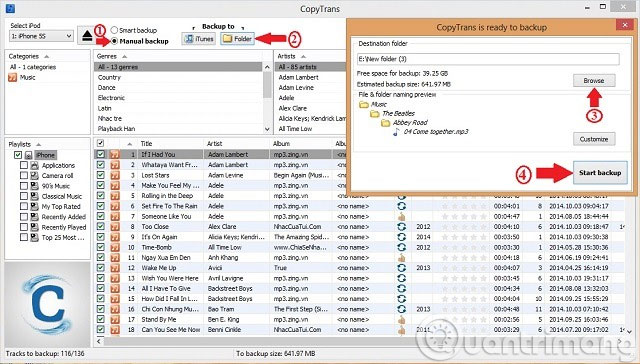
Task: Toggle the select-all tracks header checkbox
Action: tap(100, 143)
